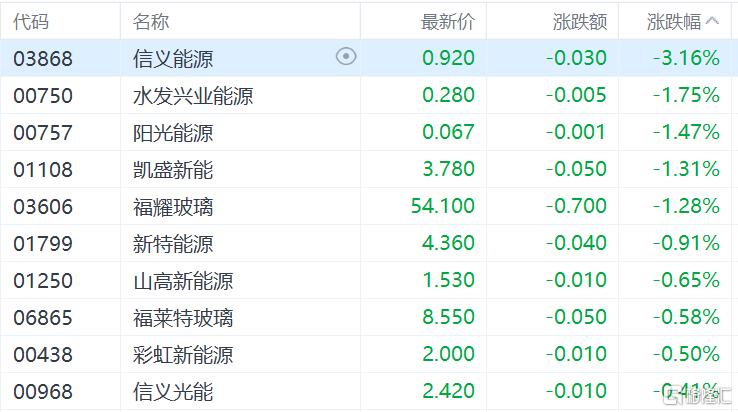Open stock name 阳光能源
This screenshot has width=738, height=412.
pyautogui.click(x=173, y=133)
